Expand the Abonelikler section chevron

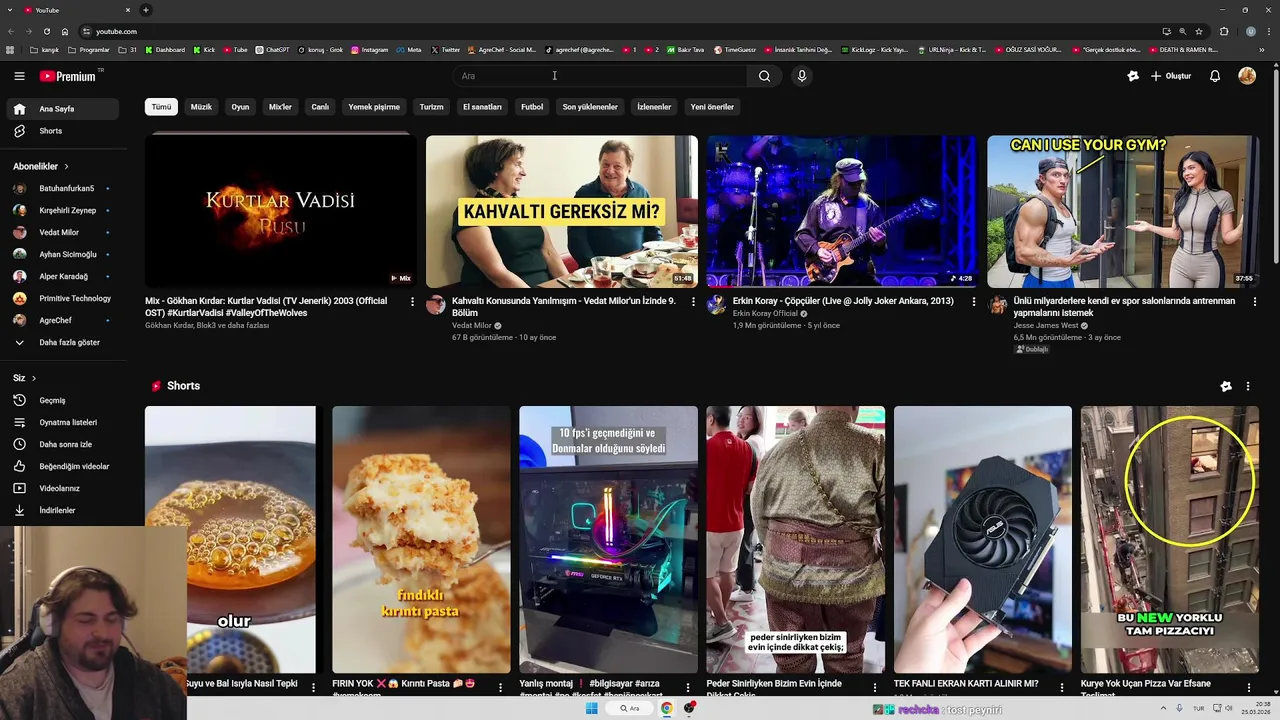(x=67, y=166)
